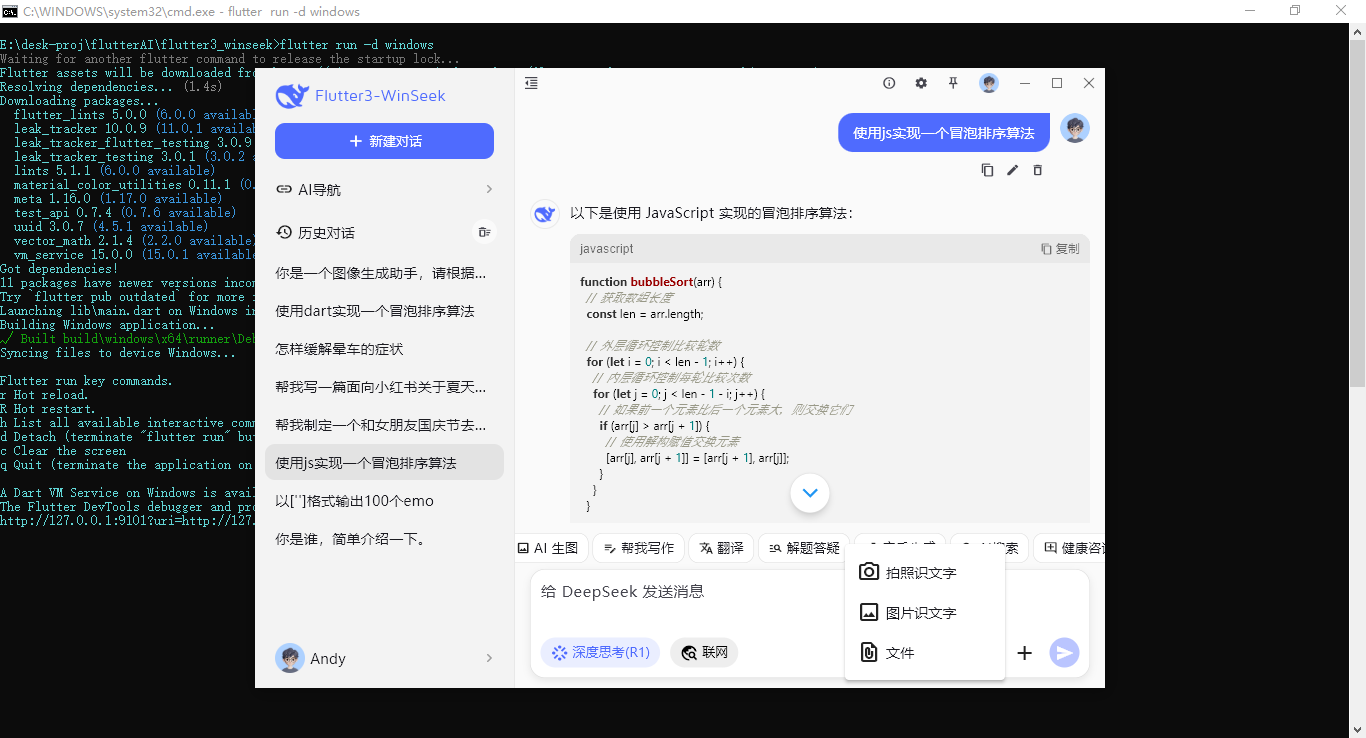Select the 解题答疑 quick chip
Viewport: 1366px width, 738px height.
(x=803, y=548)
